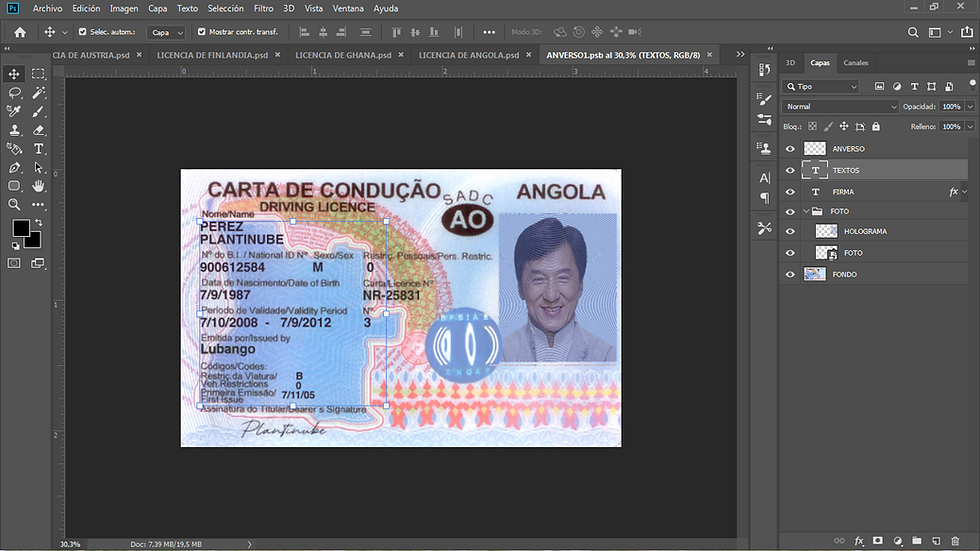The width and height of the screenshot is (980, 551).
Task: Toggle the Selec. autom. checkbox
Action: click(x=82, y=31)
